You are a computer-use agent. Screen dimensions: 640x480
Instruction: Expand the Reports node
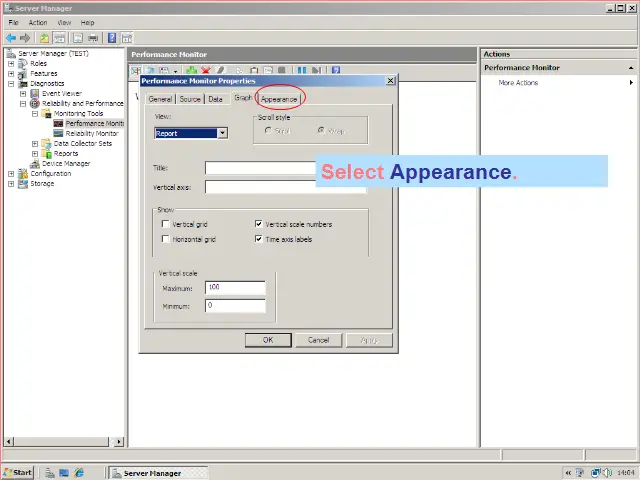coord(35,153)
